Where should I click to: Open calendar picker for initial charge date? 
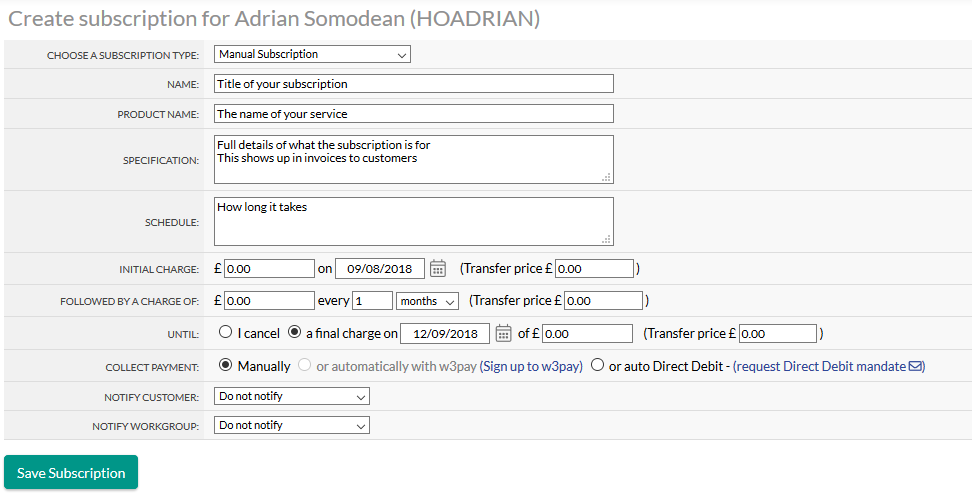437,268
